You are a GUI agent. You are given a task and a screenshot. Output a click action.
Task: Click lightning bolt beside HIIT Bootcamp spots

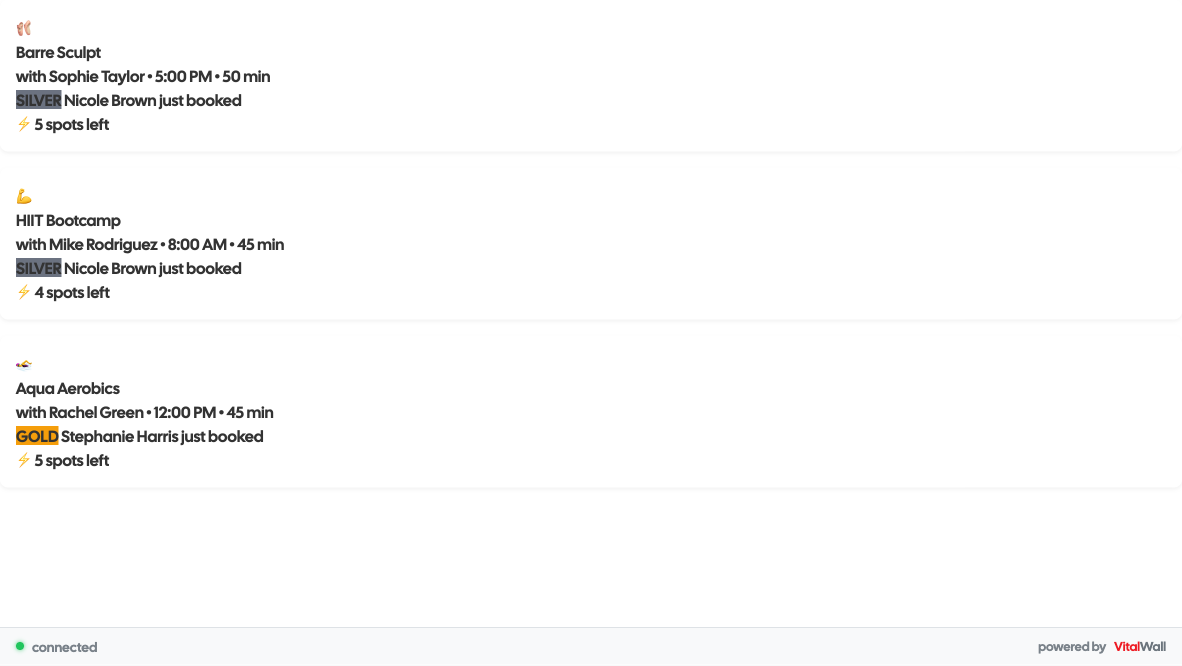tap(24, 292)
